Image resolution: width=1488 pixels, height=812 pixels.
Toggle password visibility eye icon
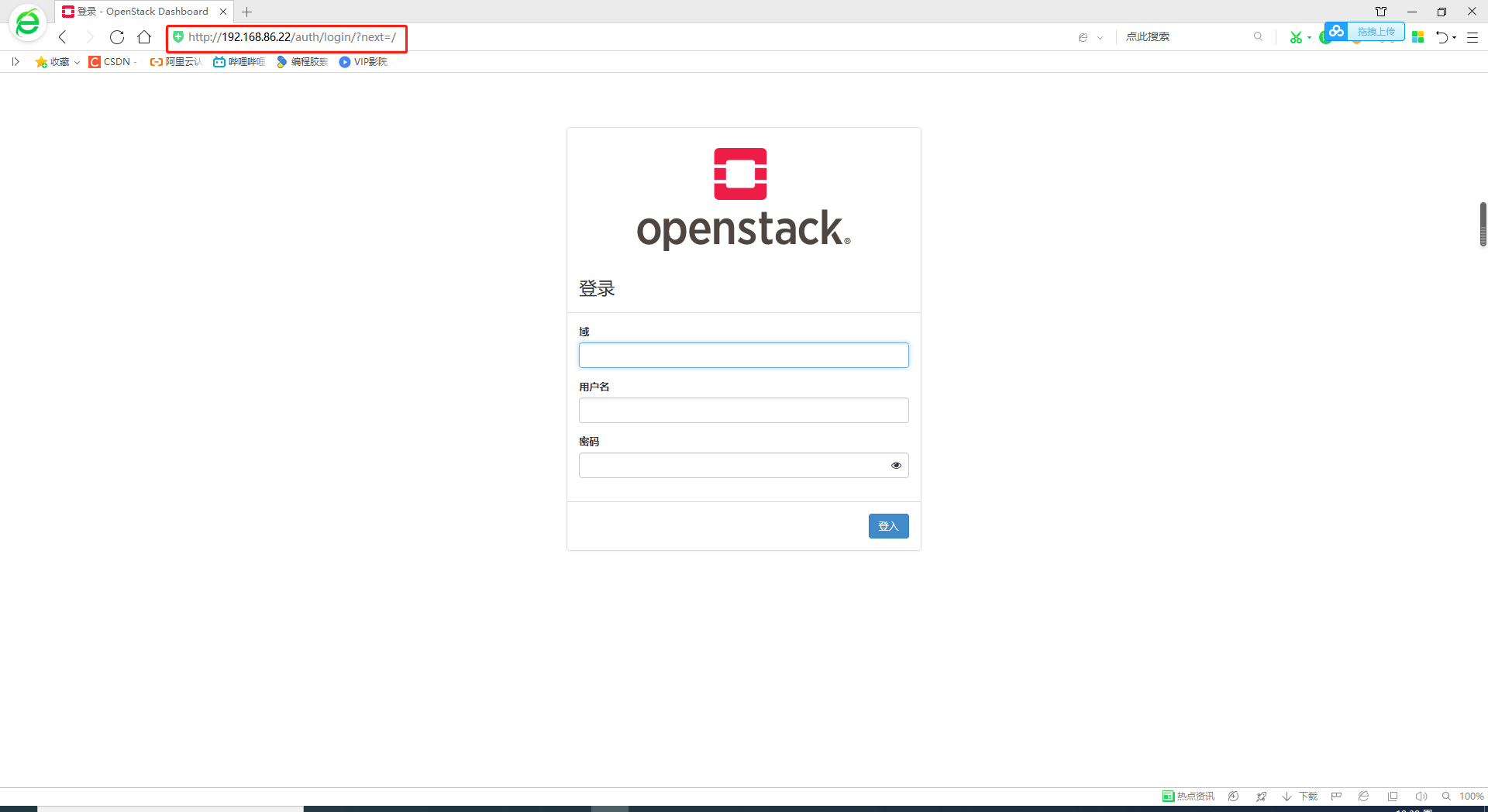point(896,466)
